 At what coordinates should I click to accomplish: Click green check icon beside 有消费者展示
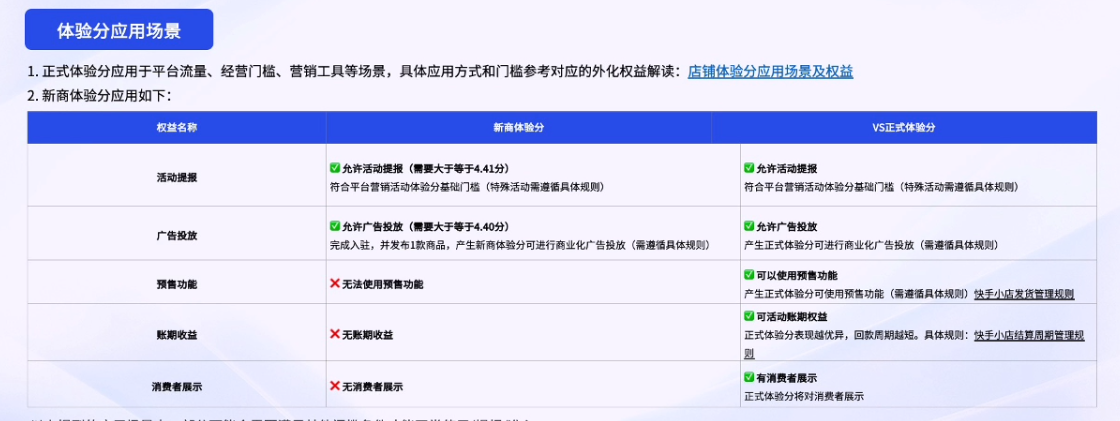[749, 378]
